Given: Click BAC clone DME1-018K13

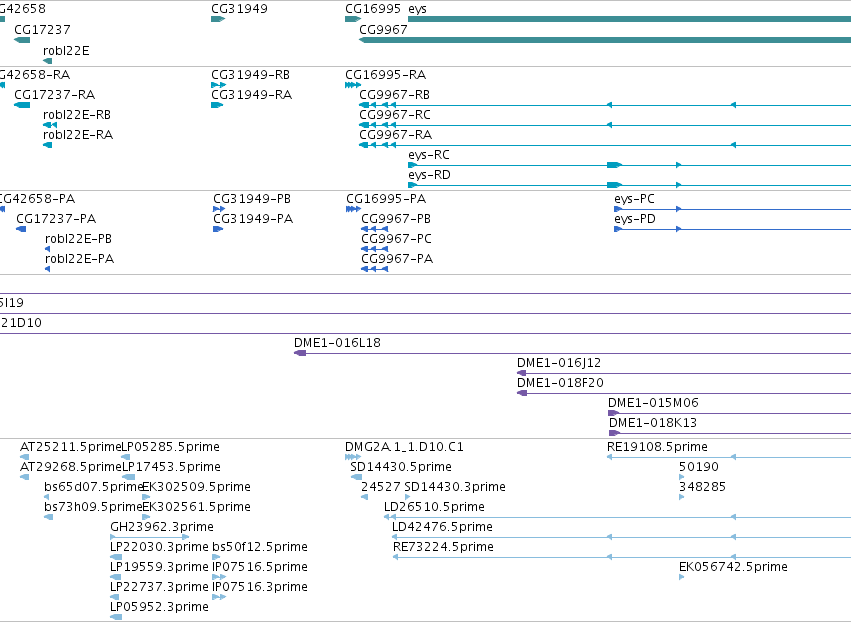Looking at the screenshot, I should [653, 423].
